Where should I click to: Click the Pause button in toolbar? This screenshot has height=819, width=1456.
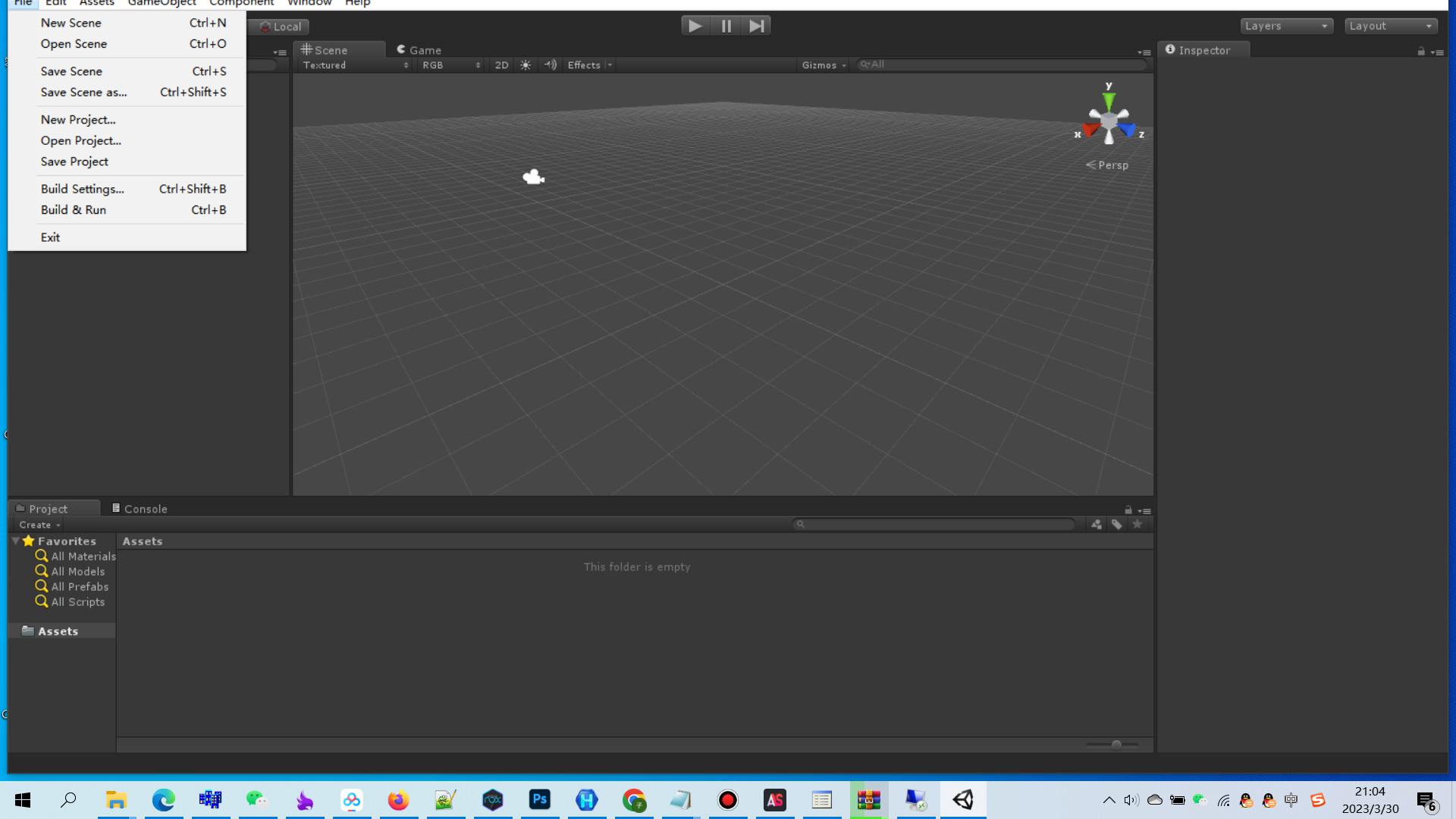tap(726, 26)
